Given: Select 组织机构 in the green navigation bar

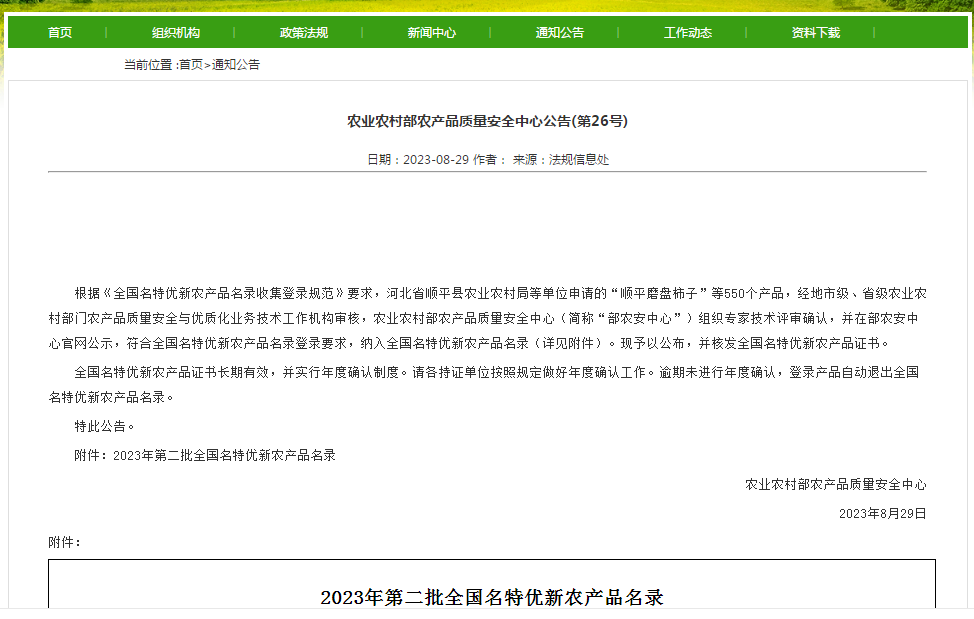Looking at the screenshot, I should pos(176,33).
